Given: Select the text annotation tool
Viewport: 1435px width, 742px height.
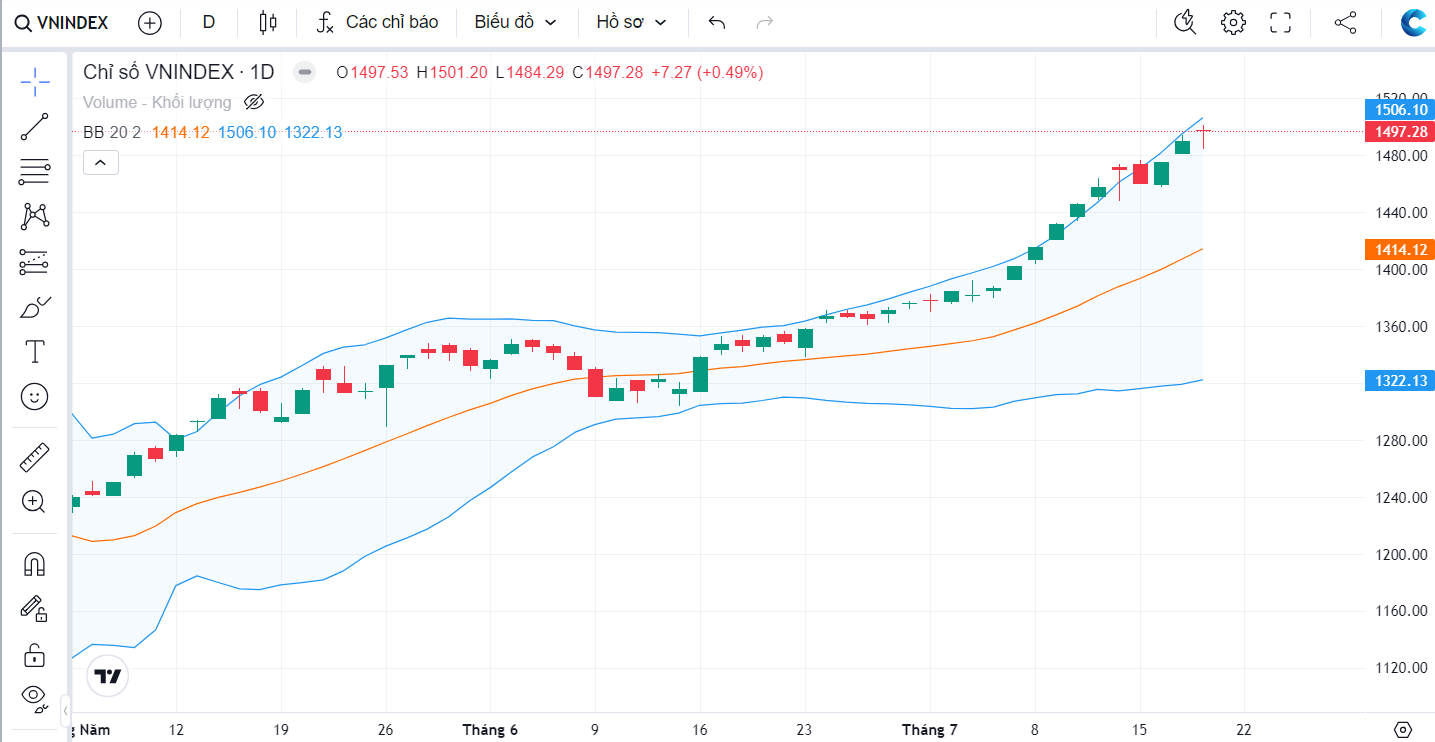Looking at the screenshot, I should point(35,351).
